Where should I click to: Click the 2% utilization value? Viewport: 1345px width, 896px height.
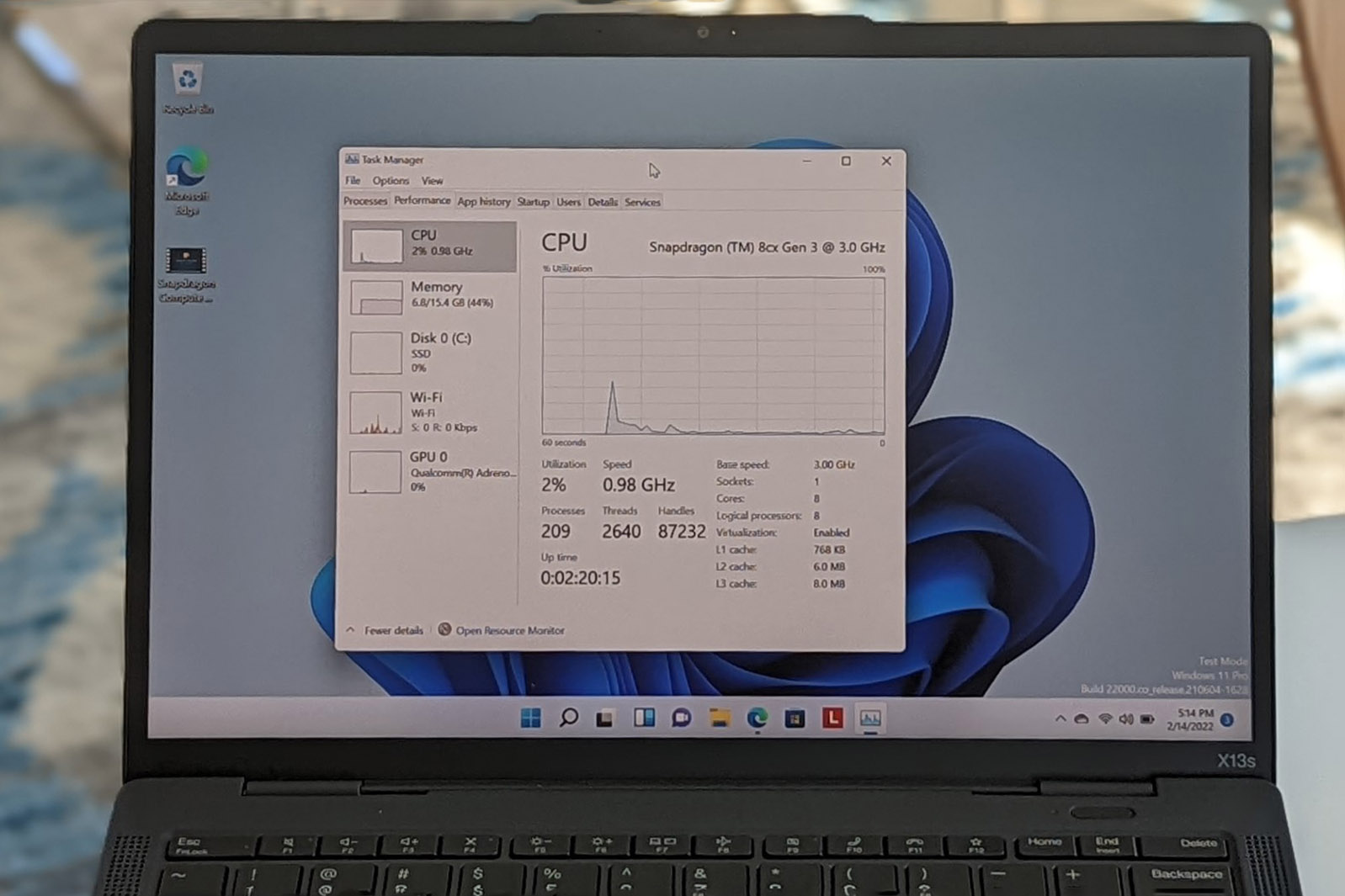[554, 485]
